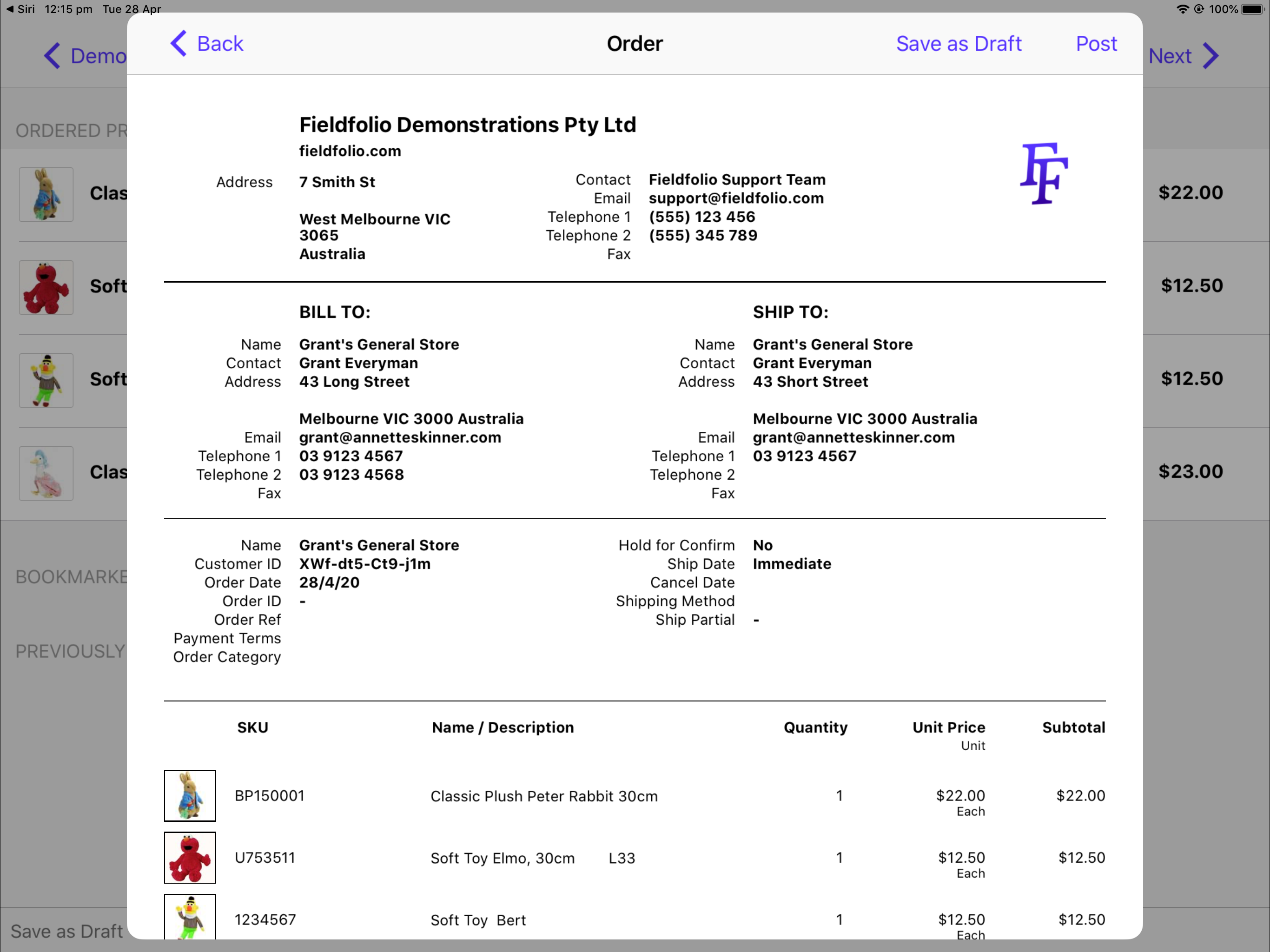This screenshot has height=952, width=1270.
Task: Tap the battery indicator icon
Action: pyautogui.click(x=1253, y=9)
